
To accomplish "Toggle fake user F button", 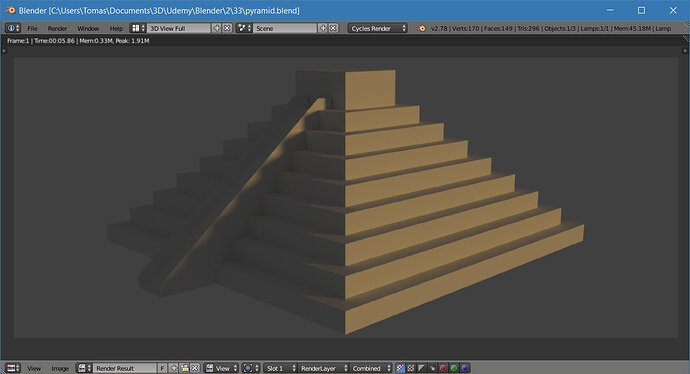I will pyautogui.click(x=162, y=368).
